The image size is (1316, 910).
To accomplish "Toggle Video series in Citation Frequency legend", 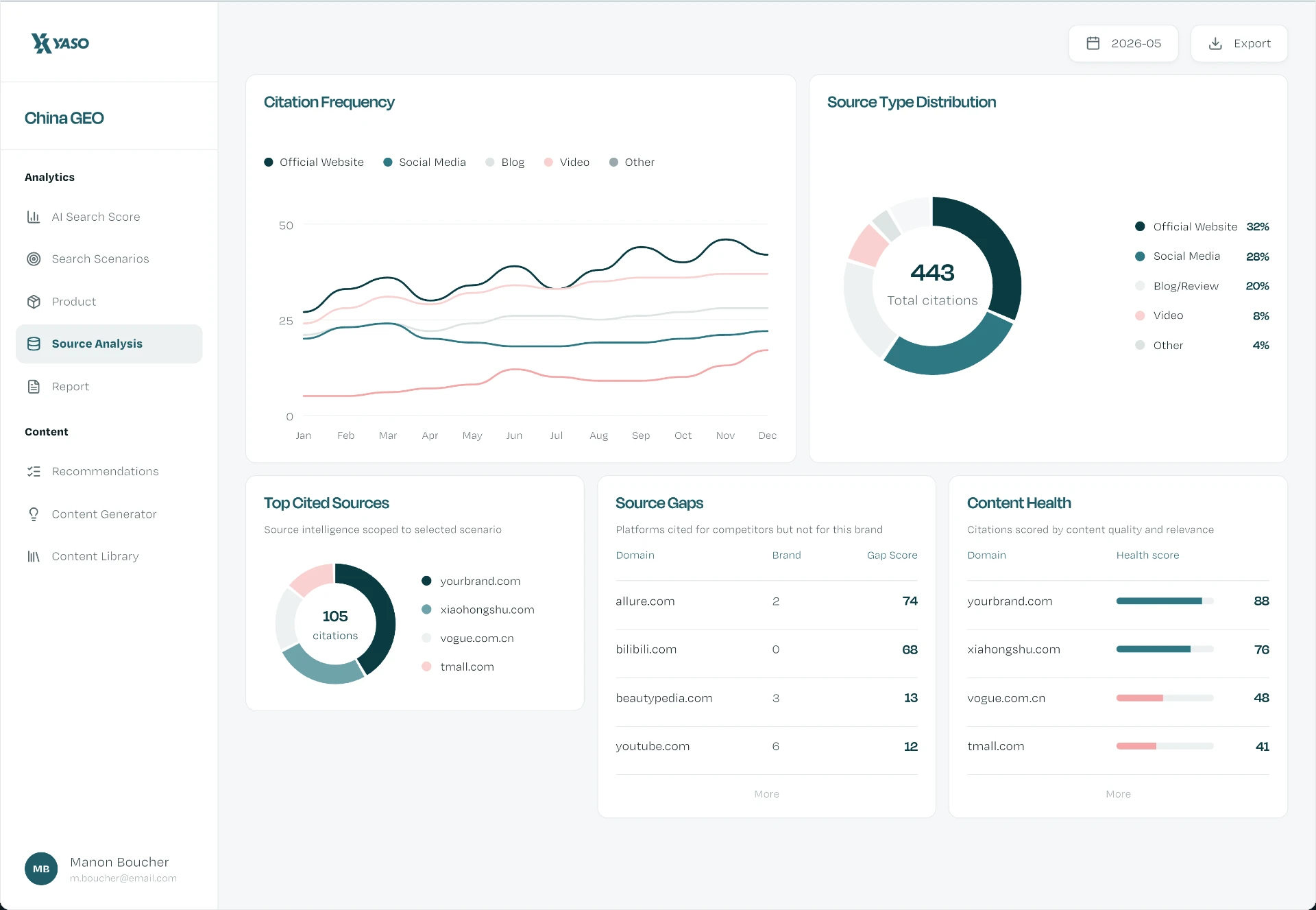I will [567, 163].
